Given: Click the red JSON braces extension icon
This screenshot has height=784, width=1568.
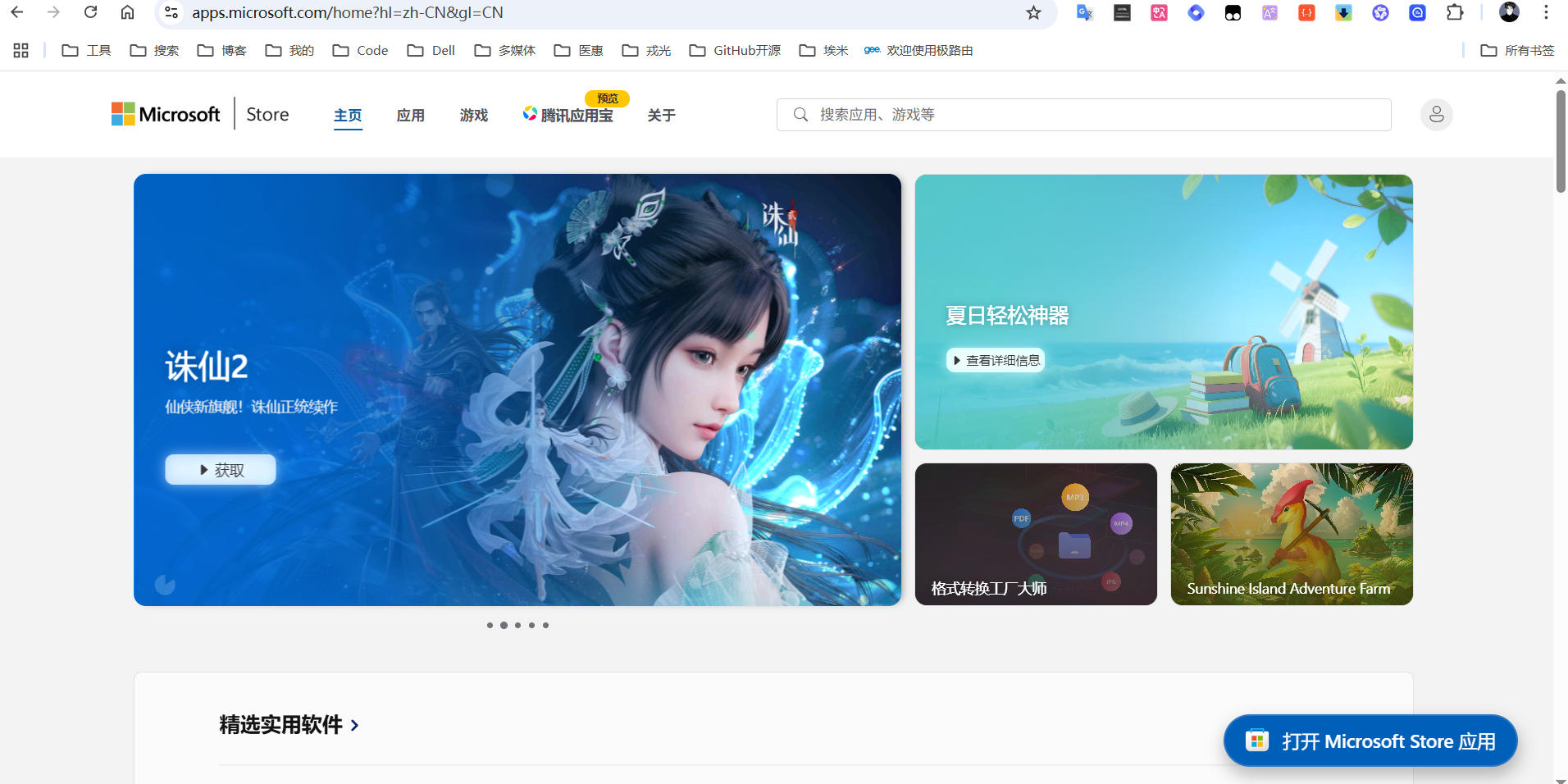Looking at the screenshot, I should click(x=1306, y=12).
